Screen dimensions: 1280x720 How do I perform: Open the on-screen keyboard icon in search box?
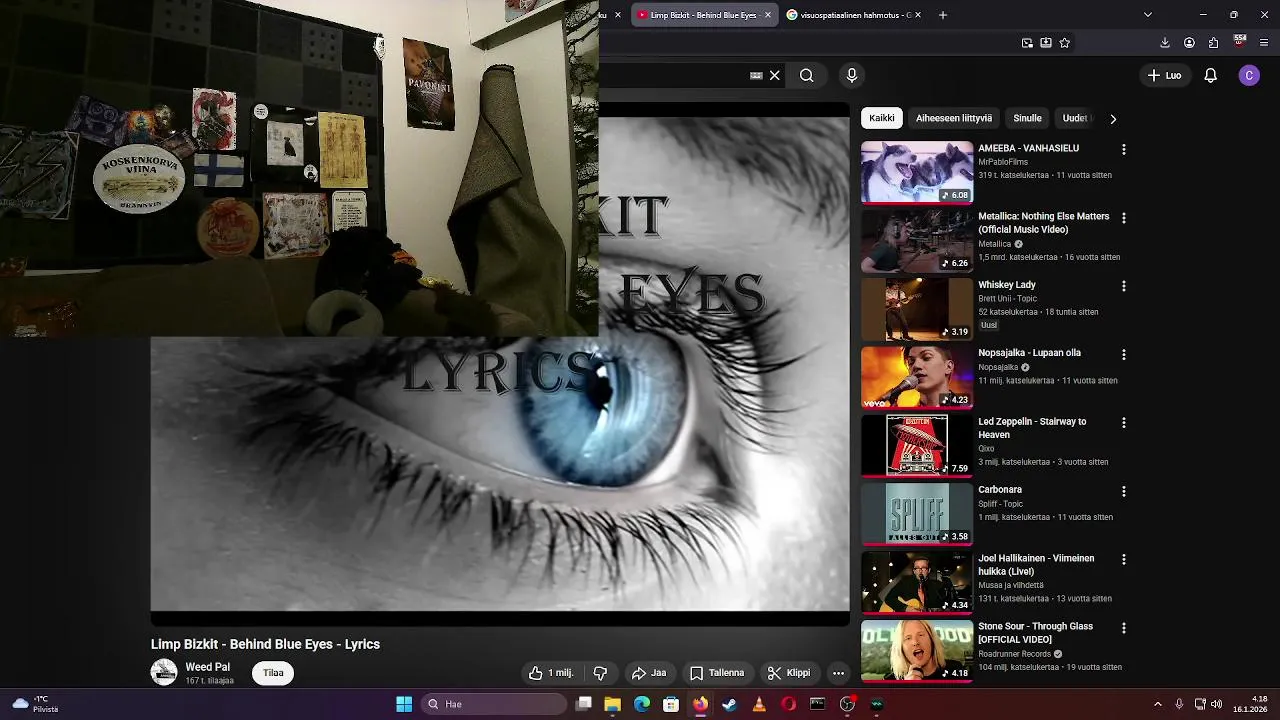(756, 75)
